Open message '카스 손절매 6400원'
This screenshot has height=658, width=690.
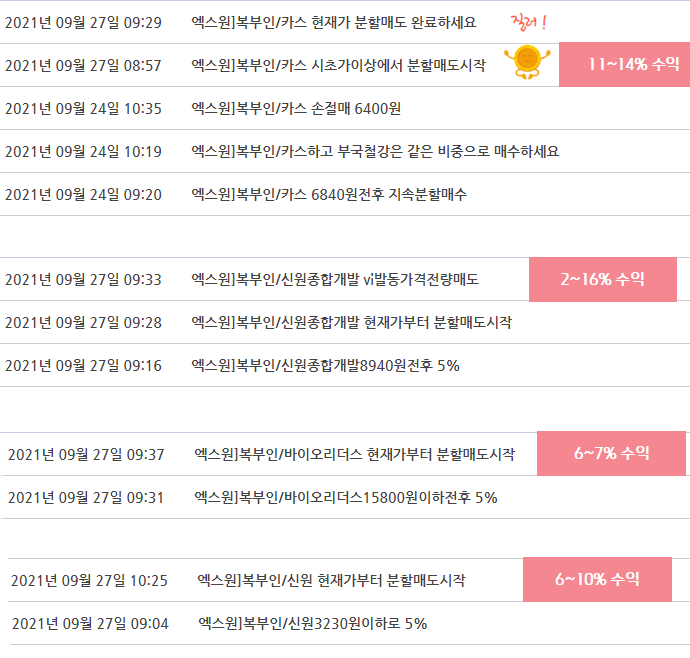296,109
